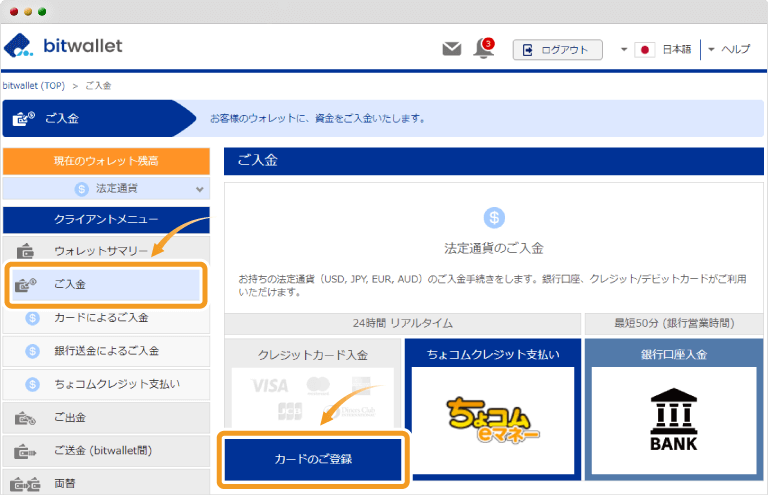Click the dollar icon beside 法定通貨 in sidebar
The image size is (768, 495).
click(81, 189)
